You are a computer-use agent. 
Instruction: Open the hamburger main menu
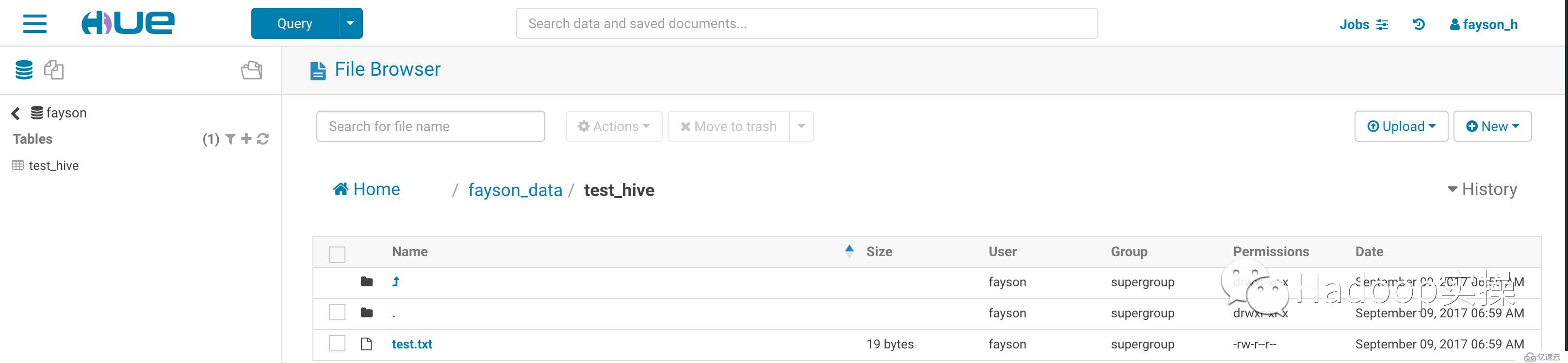pos(35,23)
